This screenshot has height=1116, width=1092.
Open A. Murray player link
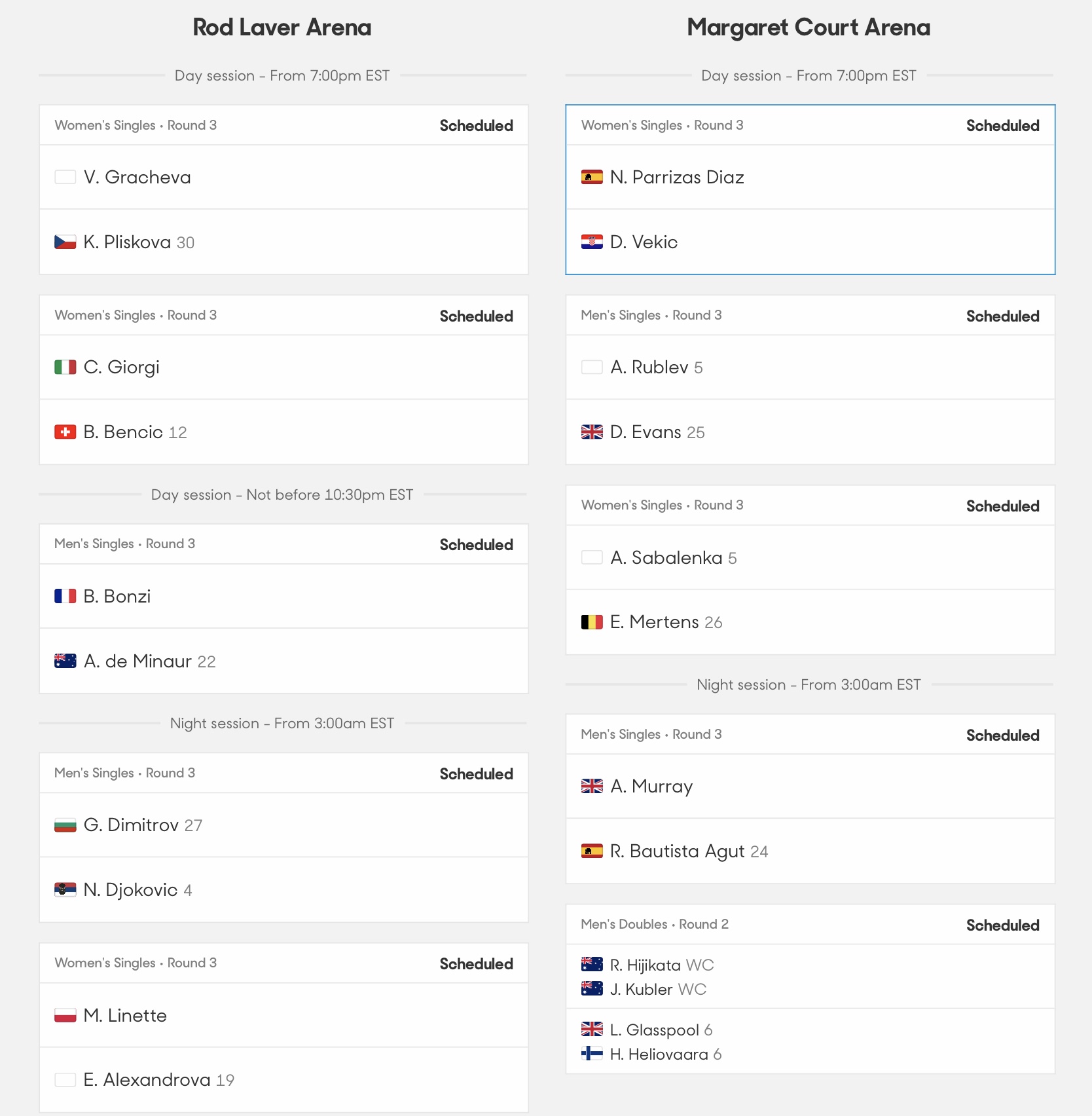(x=651, y=786)
